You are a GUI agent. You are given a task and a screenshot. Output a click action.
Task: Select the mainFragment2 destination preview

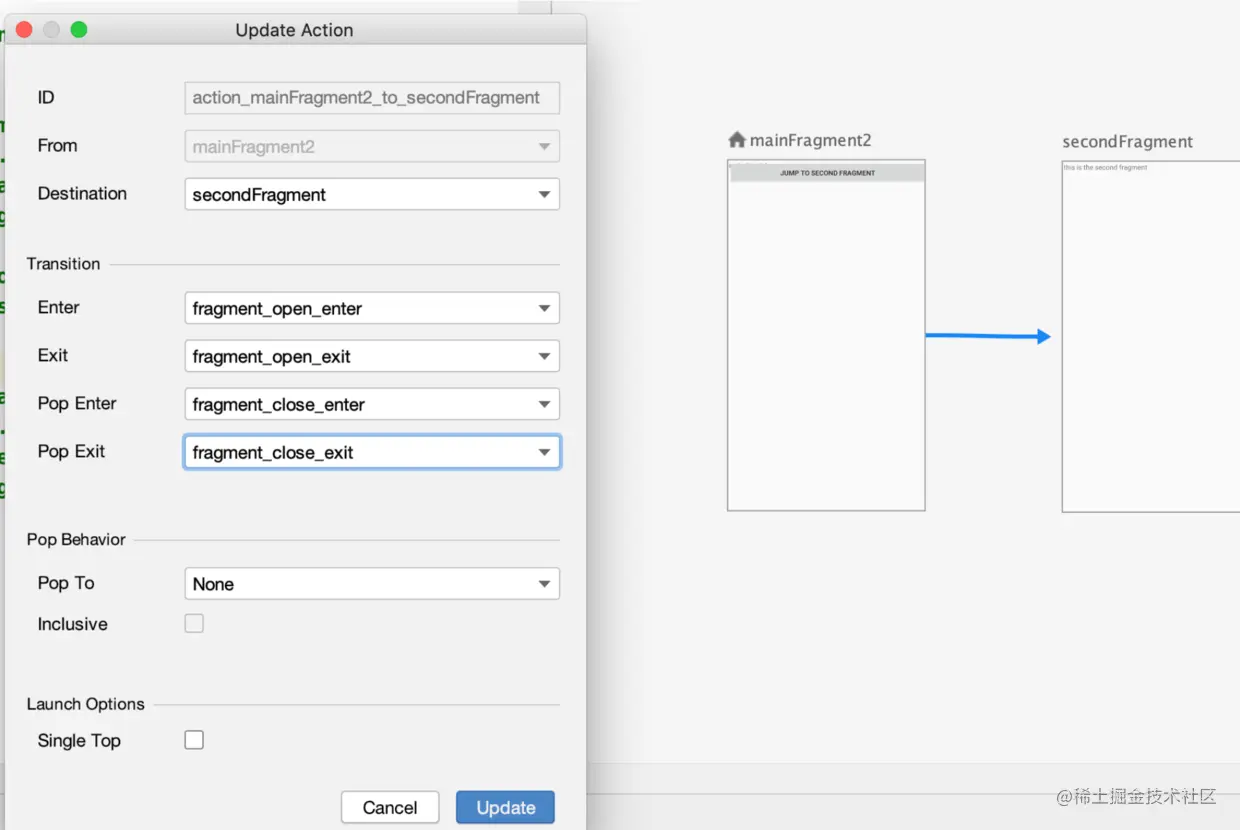click(x=826, y=335)
